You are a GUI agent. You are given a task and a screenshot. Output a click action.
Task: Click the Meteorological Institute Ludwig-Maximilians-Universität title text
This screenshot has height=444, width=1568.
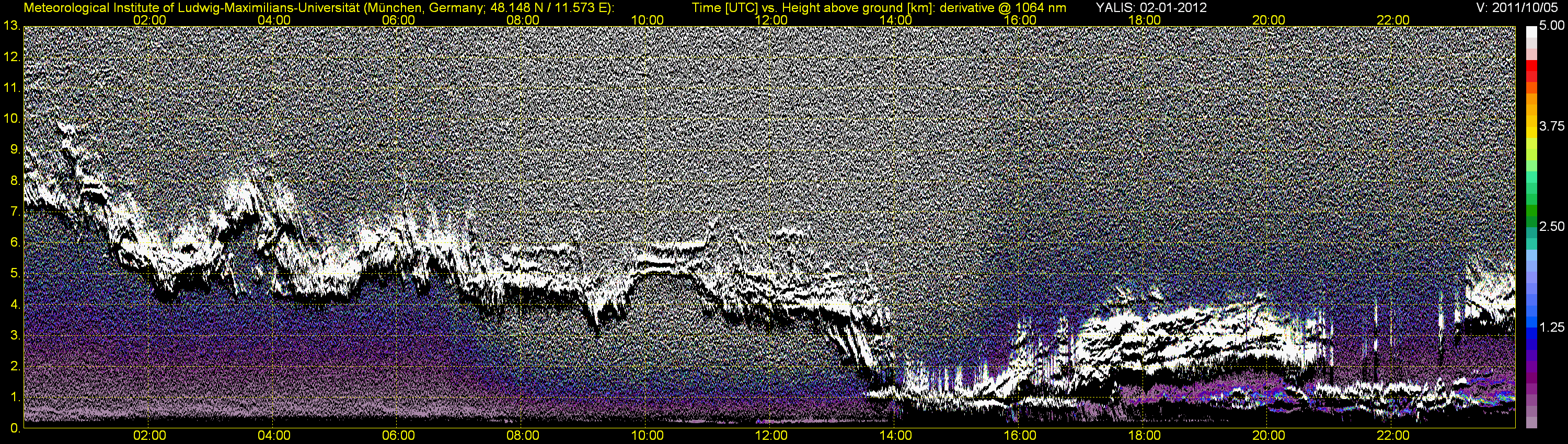click(318, 8)
